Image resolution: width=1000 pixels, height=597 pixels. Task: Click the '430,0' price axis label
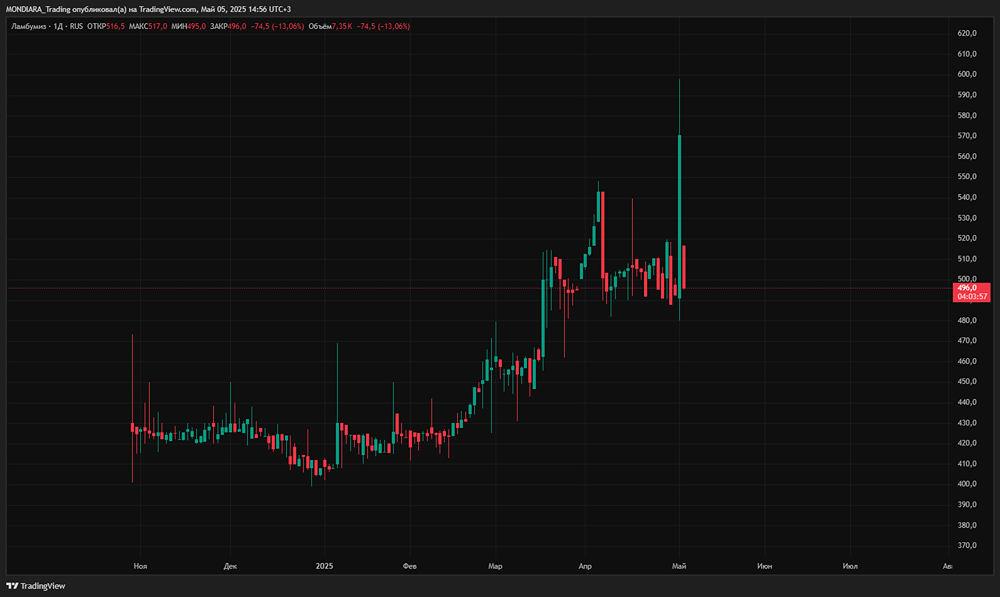(x=967, y=423)
